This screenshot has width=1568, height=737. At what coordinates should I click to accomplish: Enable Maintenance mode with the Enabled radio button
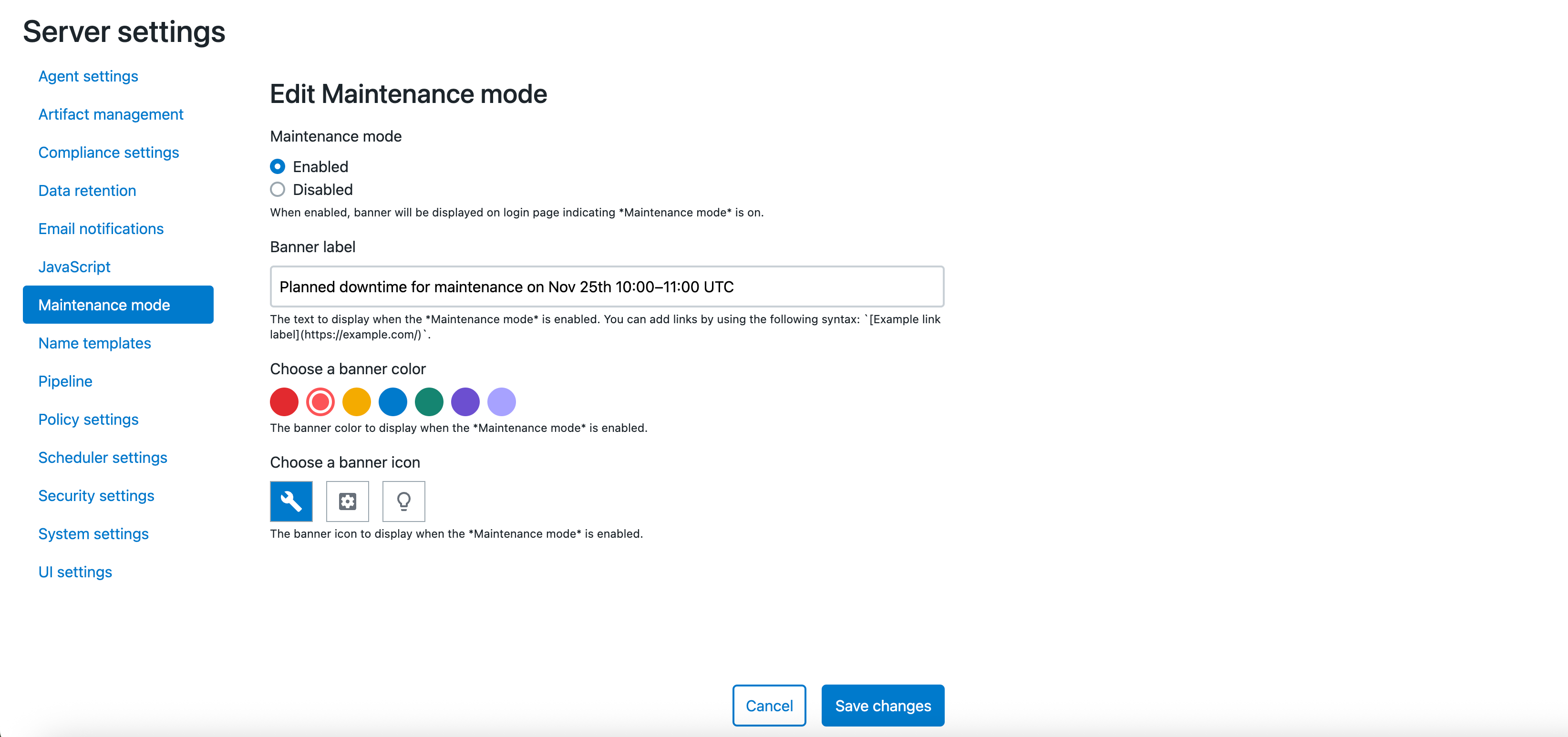coord(277,165)
